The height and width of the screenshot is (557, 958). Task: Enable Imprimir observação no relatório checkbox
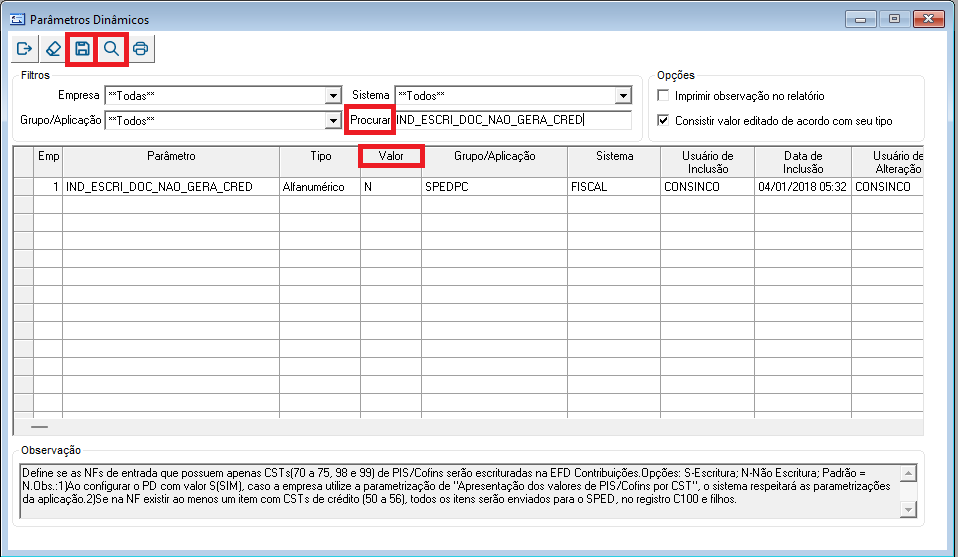[663, 95]
